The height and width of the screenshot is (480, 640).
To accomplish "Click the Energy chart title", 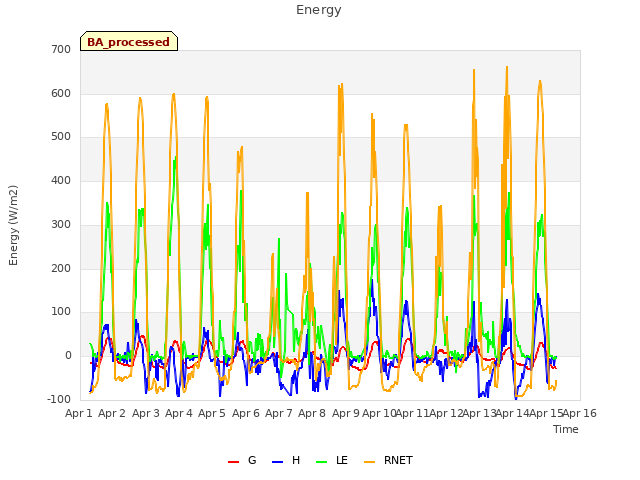I will tap(318, 10).
